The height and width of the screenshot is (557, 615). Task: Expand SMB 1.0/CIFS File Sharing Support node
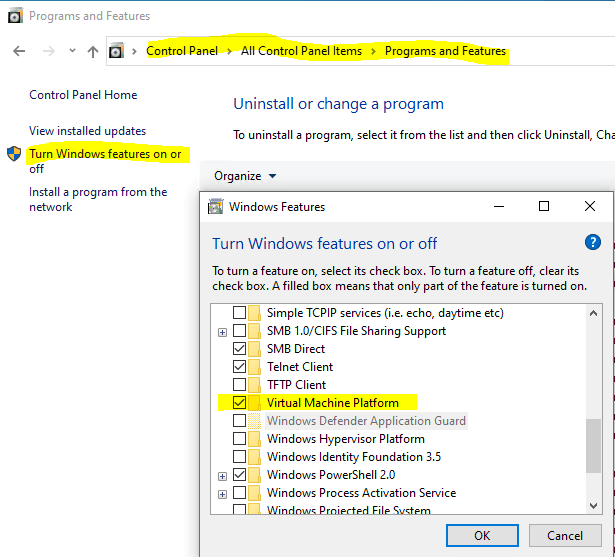tap(222, 333)
